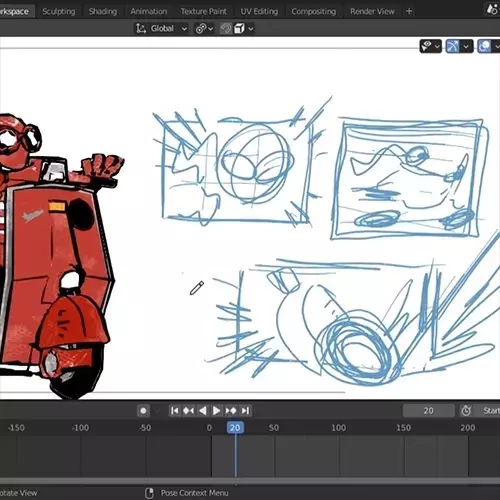This screenshot has width=500, height=500.
Task: Open transform orientation Global dropdown
Action: pyautogui.click(x=161, y=29)
